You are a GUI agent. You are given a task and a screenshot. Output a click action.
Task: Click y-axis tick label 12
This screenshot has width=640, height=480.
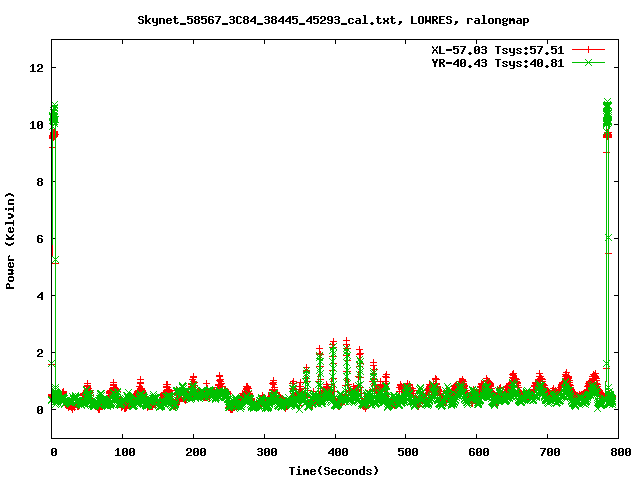36,68
